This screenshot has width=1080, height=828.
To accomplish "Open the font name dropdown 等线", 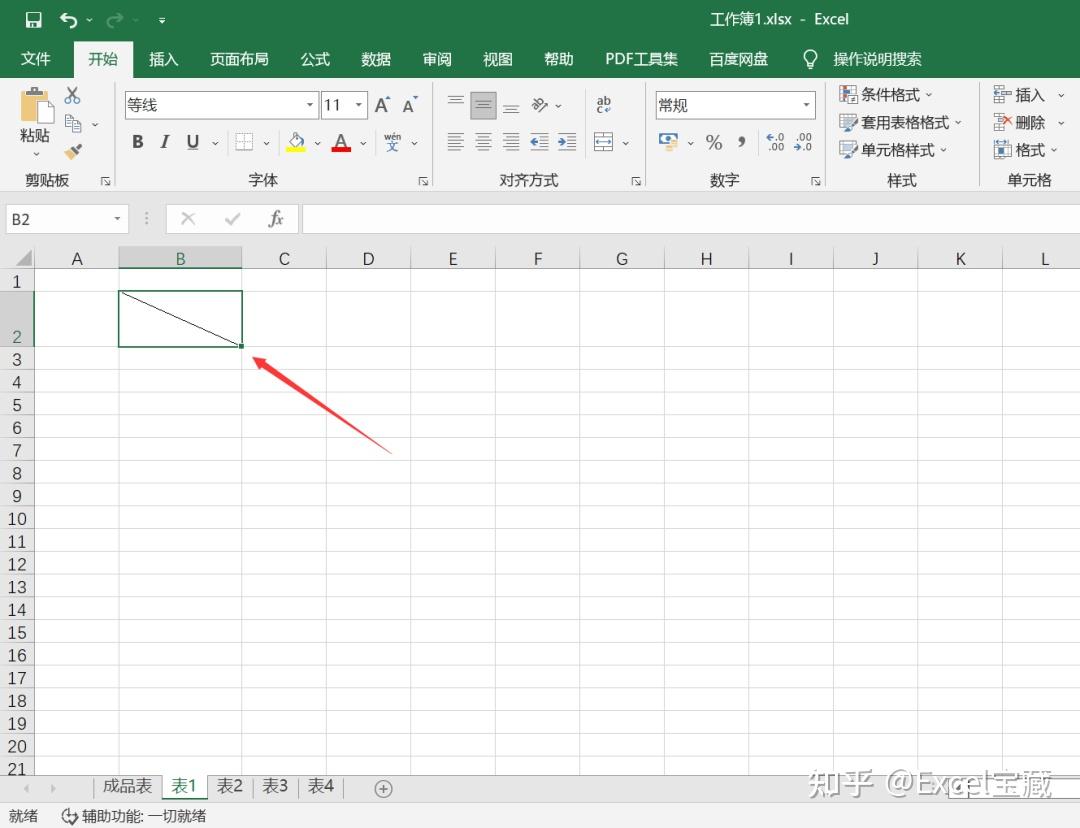I will [x=310, y=105].
